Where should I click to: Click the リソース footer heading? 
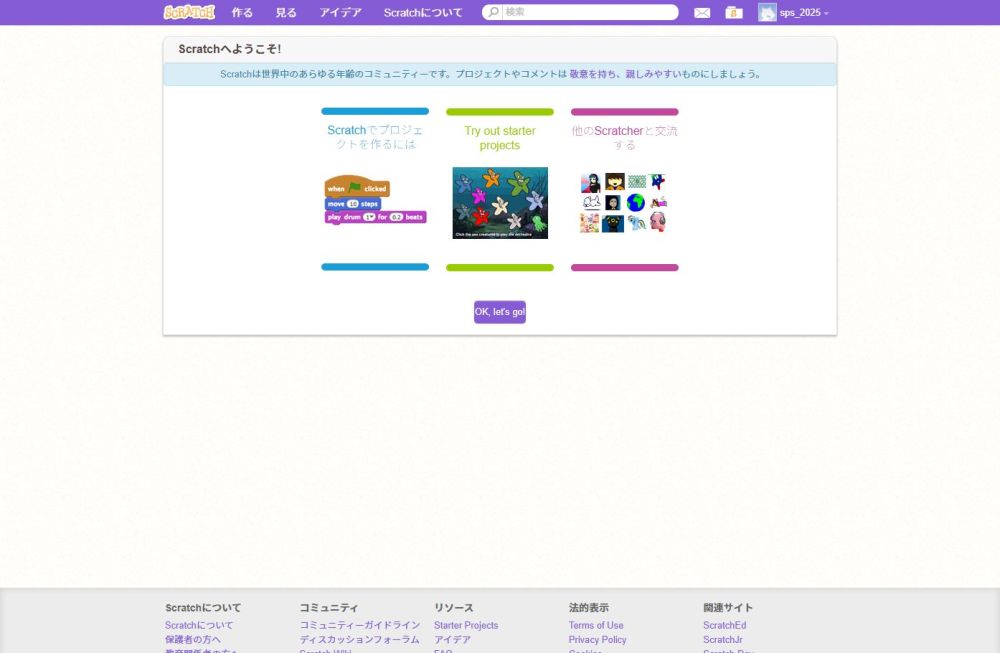coord(453,608)
